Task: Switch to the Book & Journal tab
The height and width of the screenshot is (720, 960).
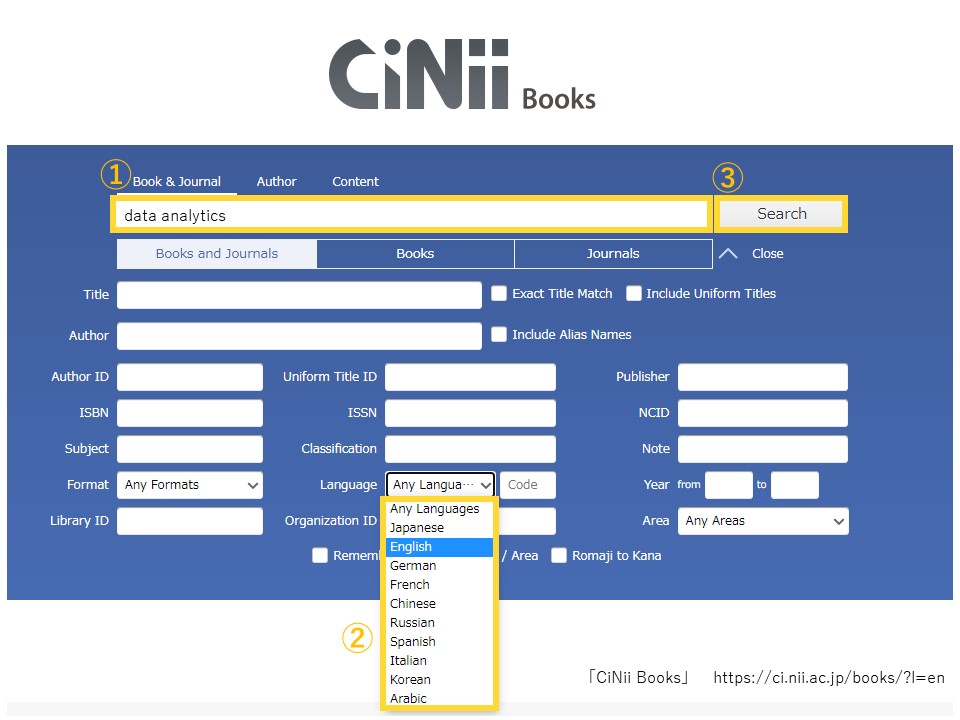Action: coord(176,181)
